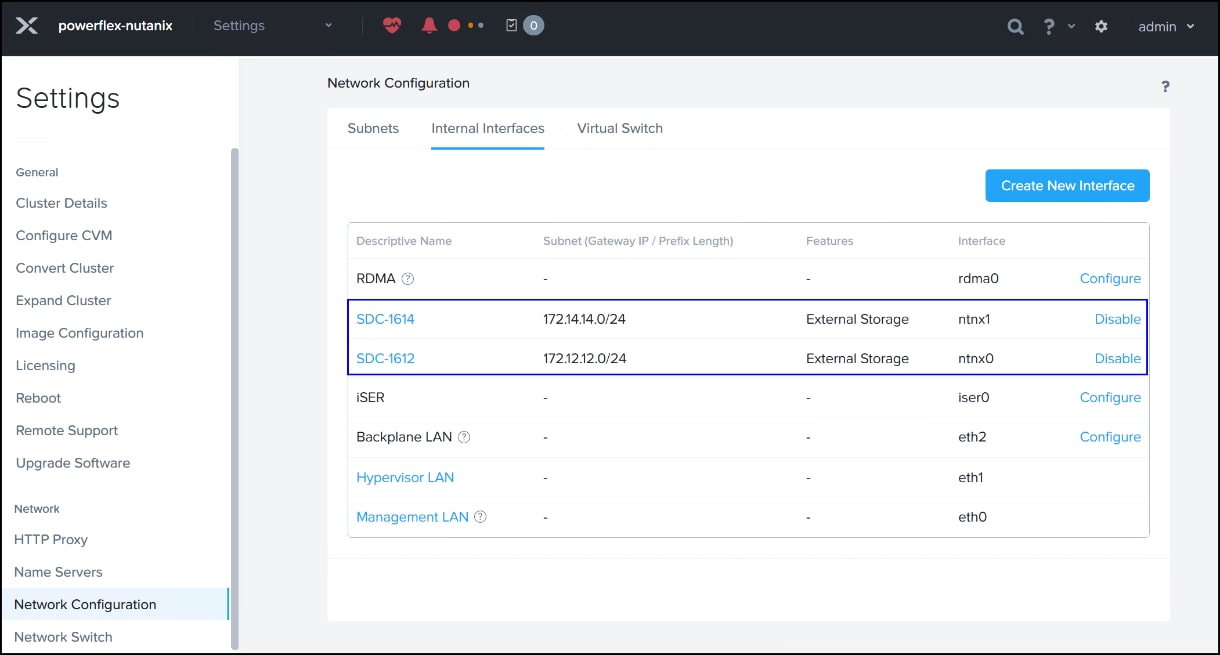Open the SDC-1614 interface link
The height and width of the screenshot is (655, 1220).
[x=385, y=319]
